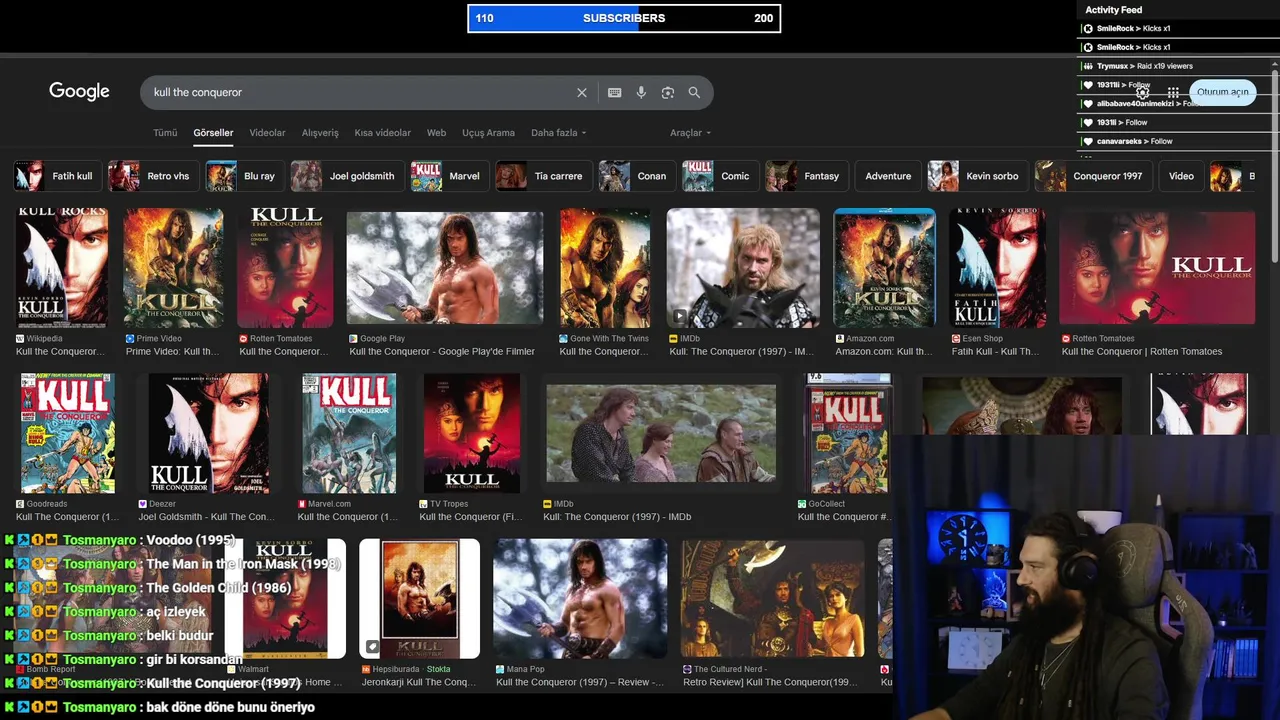Expand the Daha fazla dropdown
The width and height of the screenshot is (1280, 720).
[558, 132]
